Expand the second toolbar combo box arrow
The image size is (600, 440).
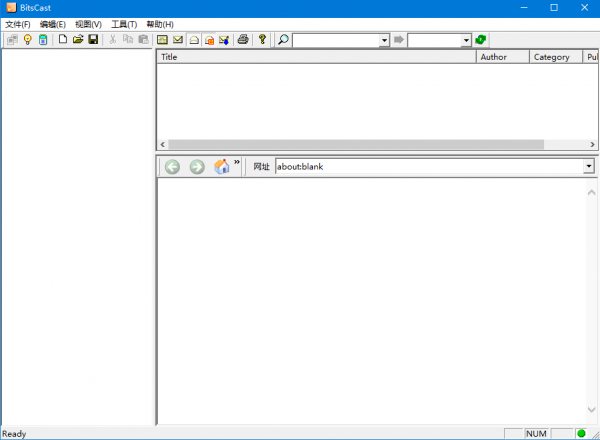466,40
